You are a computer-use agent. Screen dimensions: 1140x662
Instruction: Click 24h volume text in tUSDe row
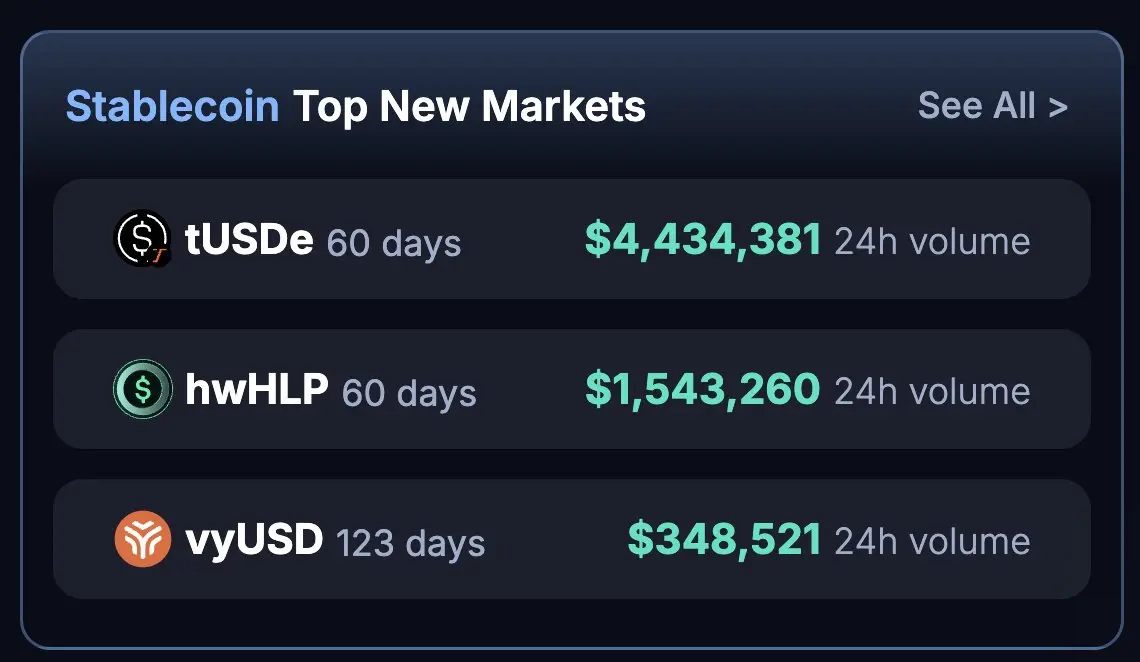932,242
